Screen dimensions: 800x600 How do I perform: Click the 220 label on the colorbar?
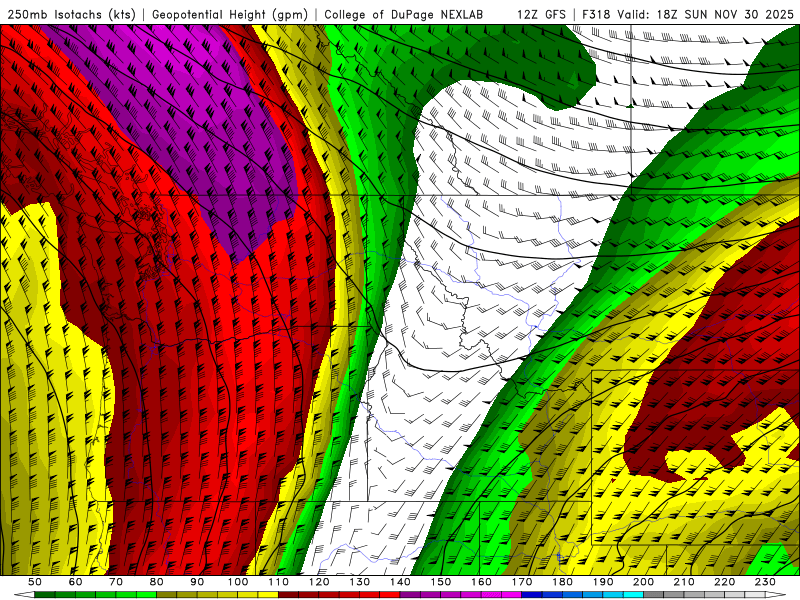pyautogui.click(x=725, y=582)
